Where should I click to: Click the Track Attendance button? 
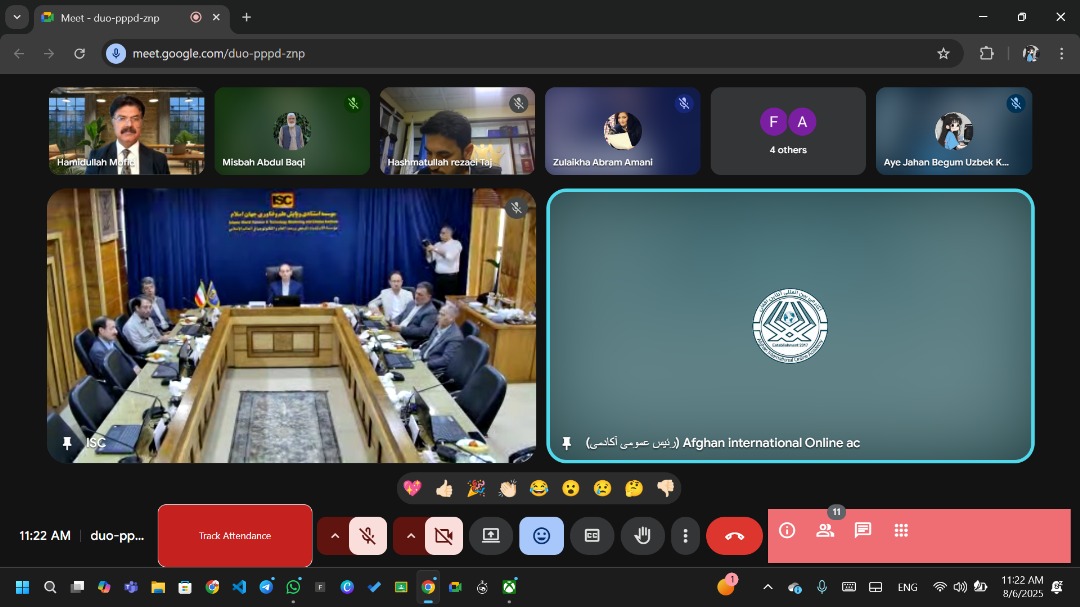[x=235, y=536]
